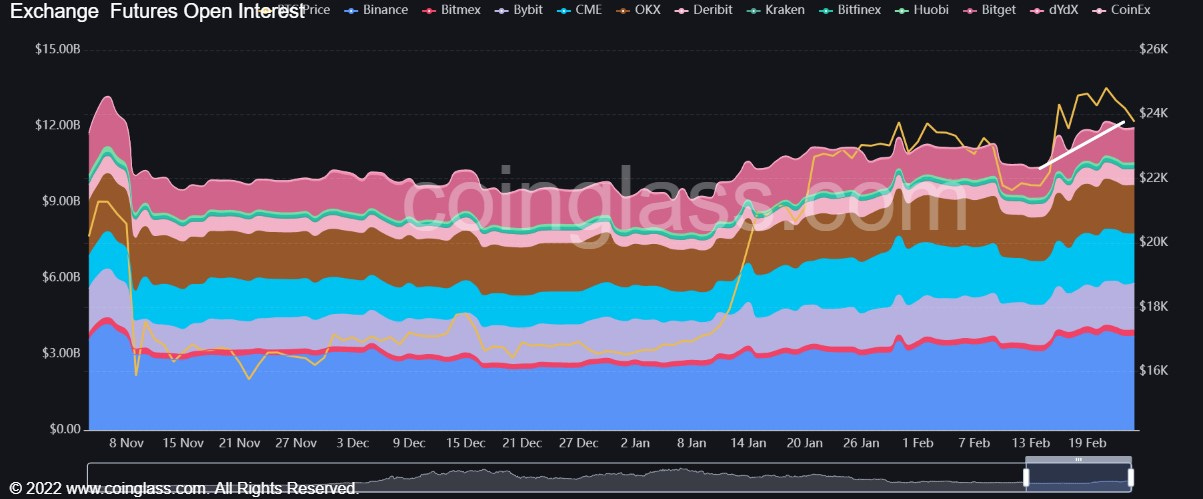Click the $18K price axis label

pos(1153,306)
